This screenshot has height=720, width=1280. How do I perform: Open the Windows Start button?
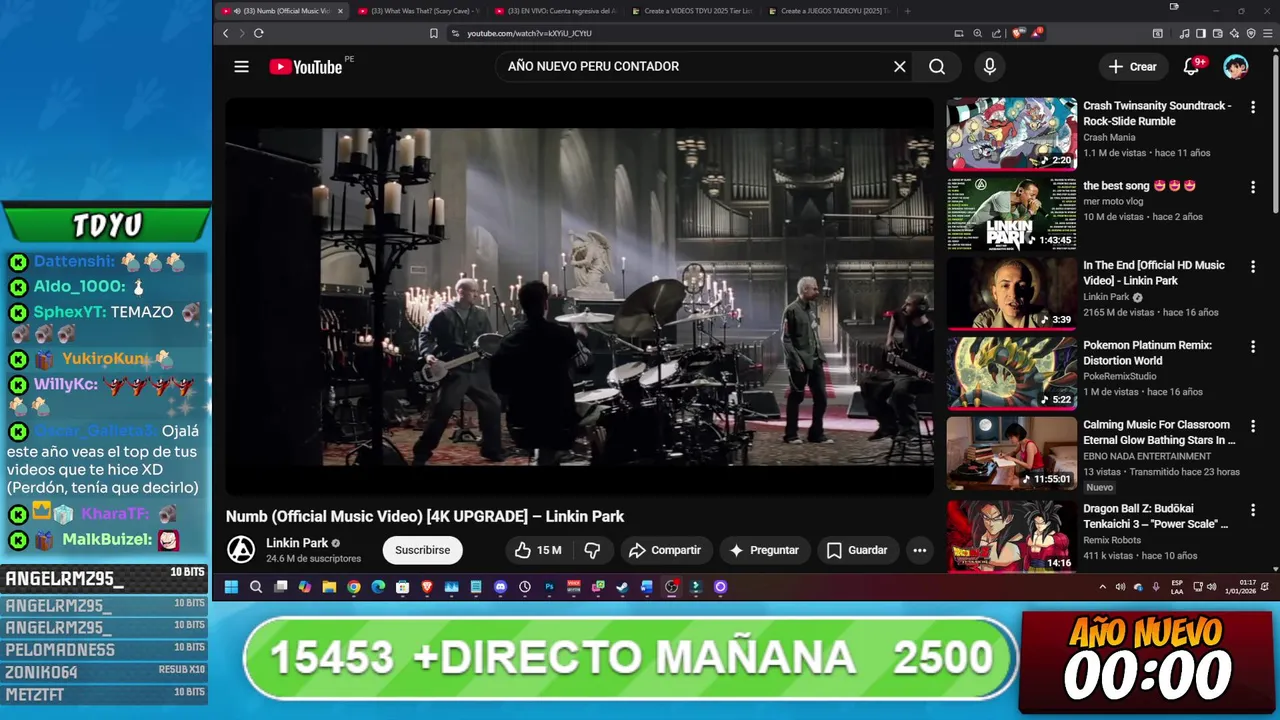coord(231,587)
